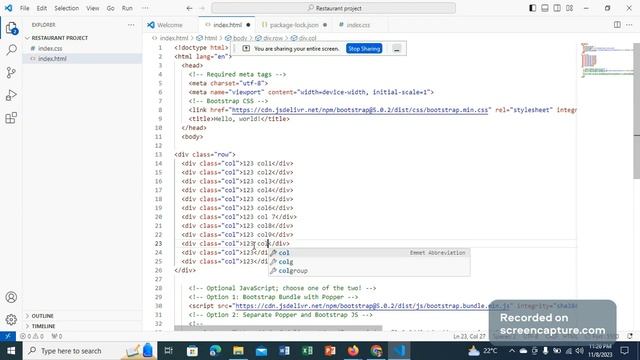Open Run and Debug view
The width and height of the screenshot is (640, 360).
tap(11, 95)
